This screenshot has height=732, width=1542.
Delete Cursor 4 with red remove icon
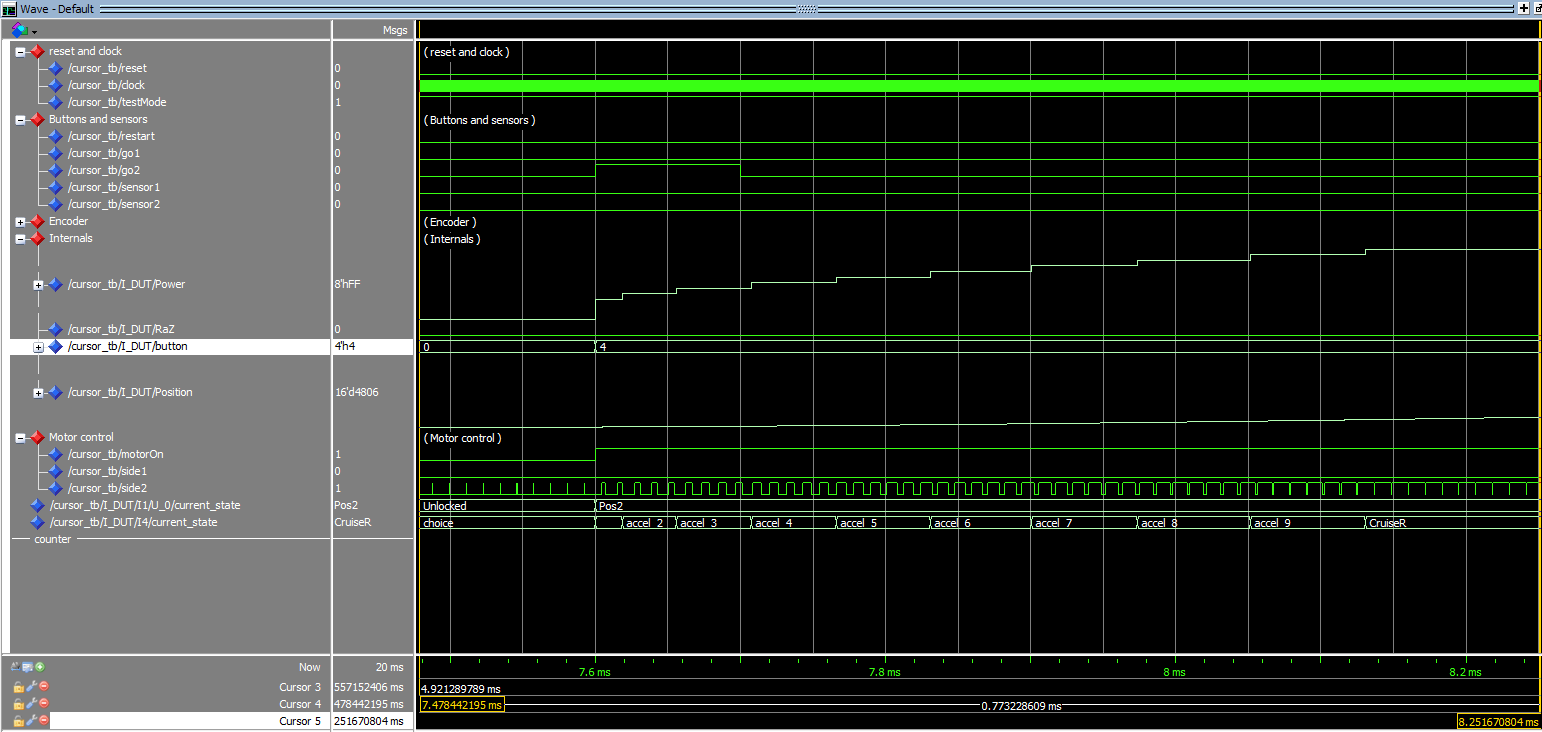[x=44, y=704]
